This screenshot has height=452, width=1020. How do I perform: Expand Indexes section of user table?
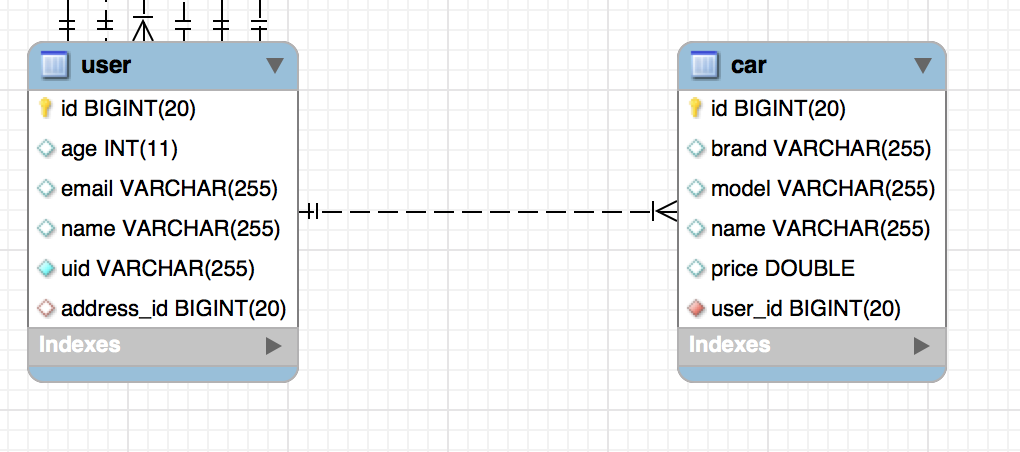(x=274, y=346)
